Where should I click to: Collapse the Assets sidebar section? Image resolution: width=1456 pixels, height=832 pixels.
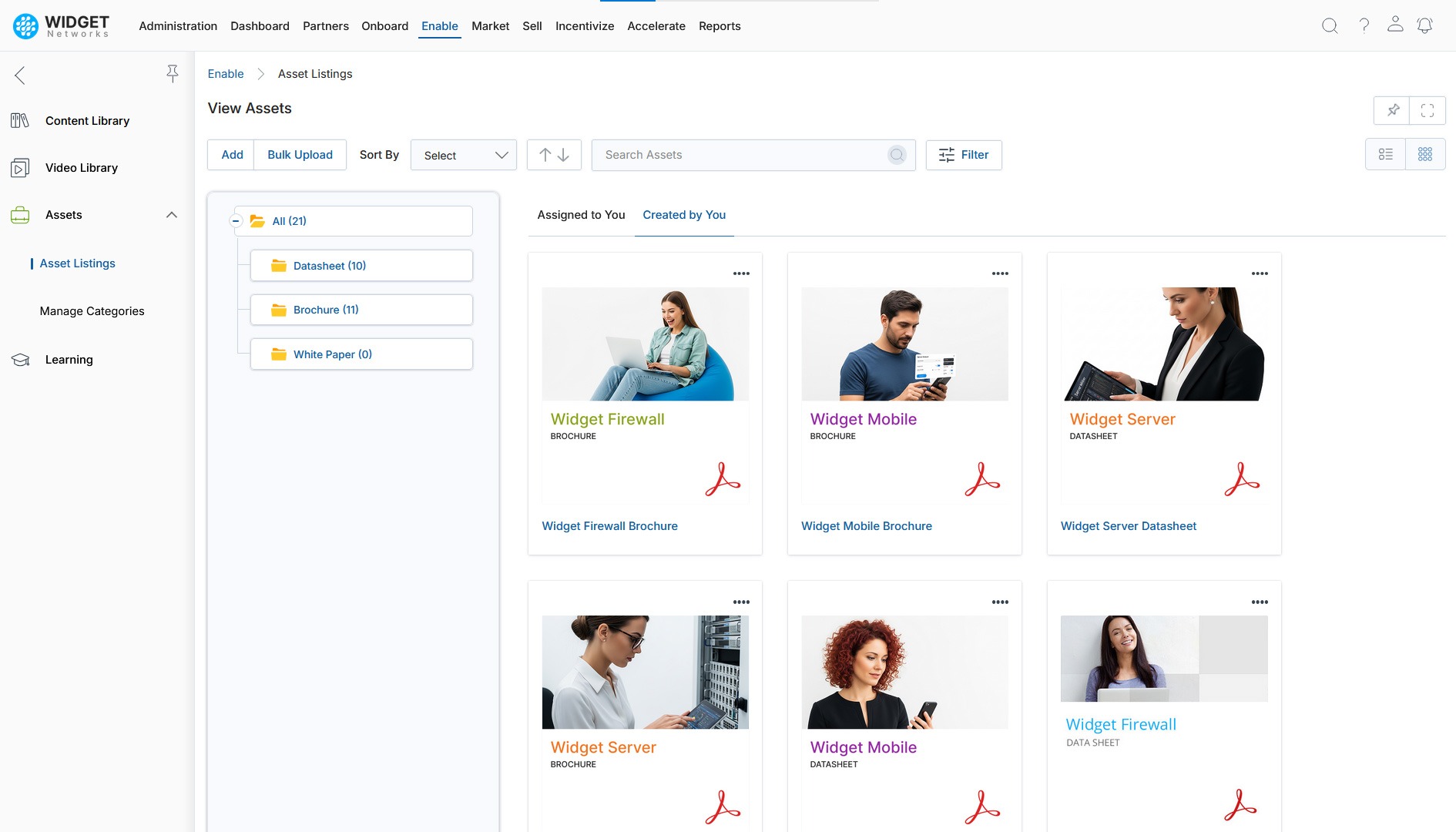pos(172,215)
